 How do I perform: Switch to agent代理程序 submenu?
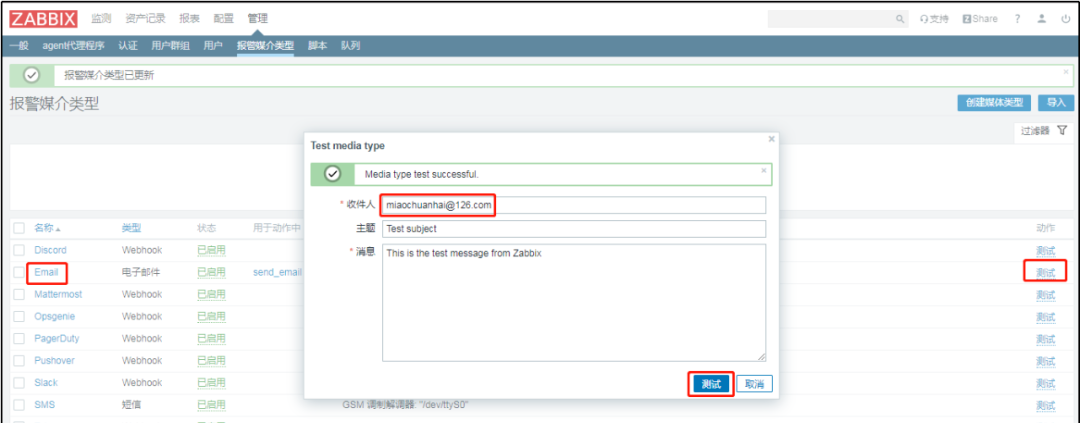(72, 46)
